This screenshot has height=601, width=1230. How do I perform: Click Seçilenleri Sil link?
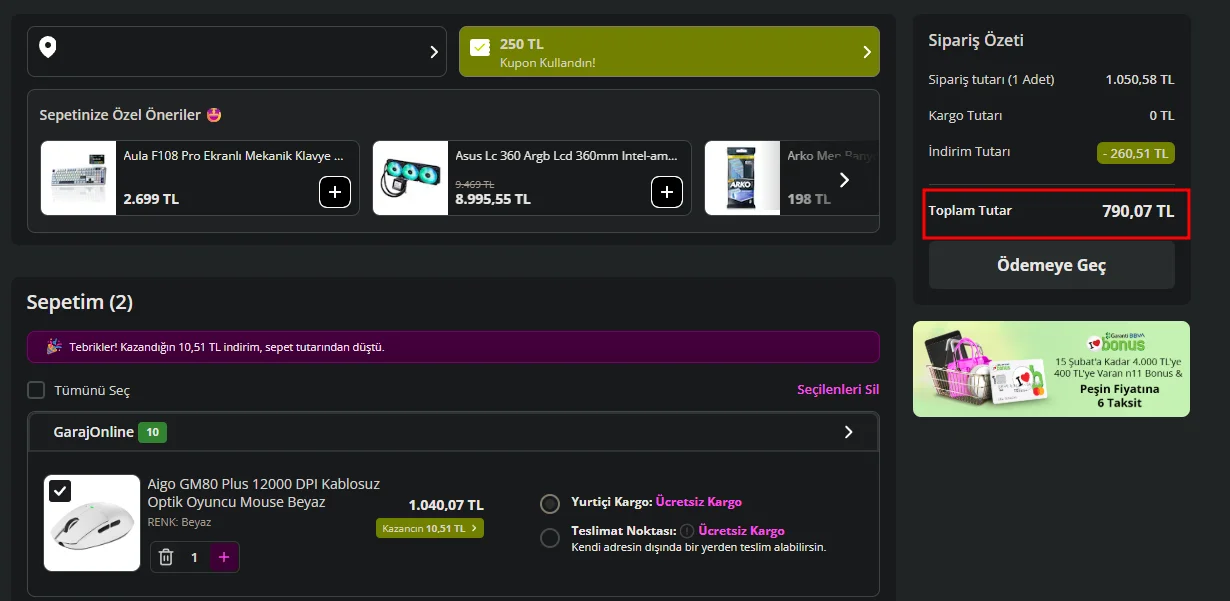click(x=838, y=389)
